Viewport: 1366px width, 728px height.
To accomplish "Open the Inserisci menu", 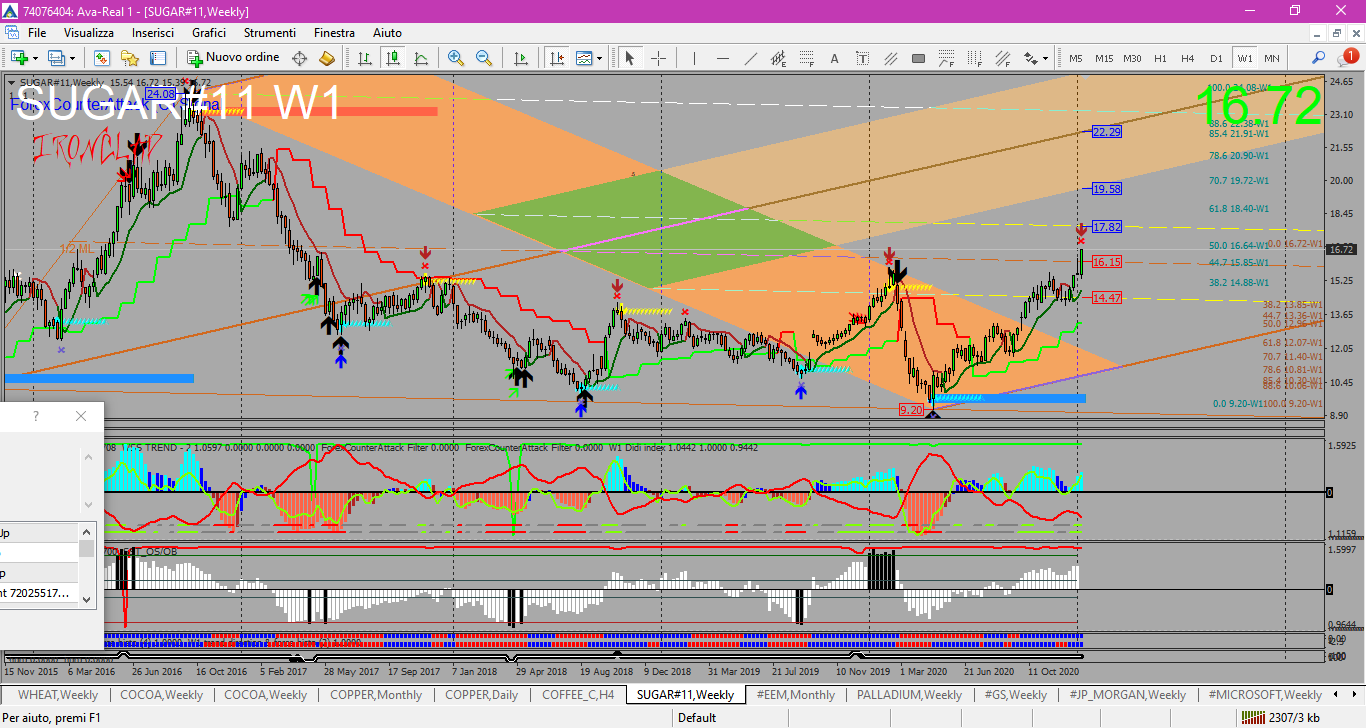I will pyautogui.click(x=153, y=33).
